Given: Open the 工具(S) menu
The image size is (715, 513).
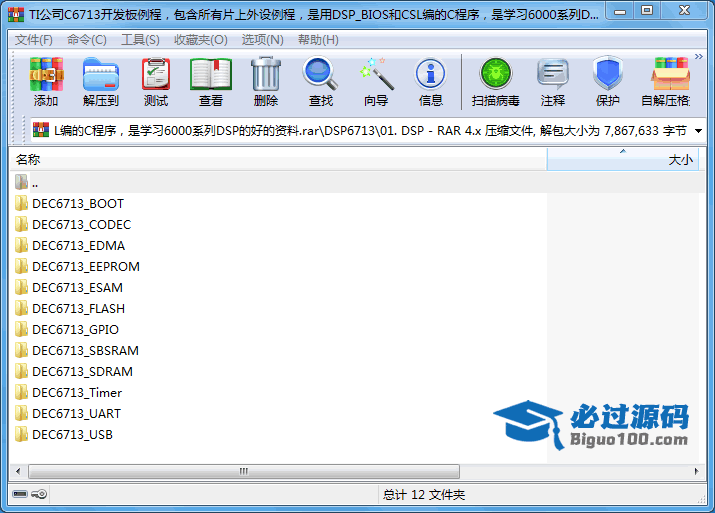Looking at the screenshot, I should click(x=140, y=40).
